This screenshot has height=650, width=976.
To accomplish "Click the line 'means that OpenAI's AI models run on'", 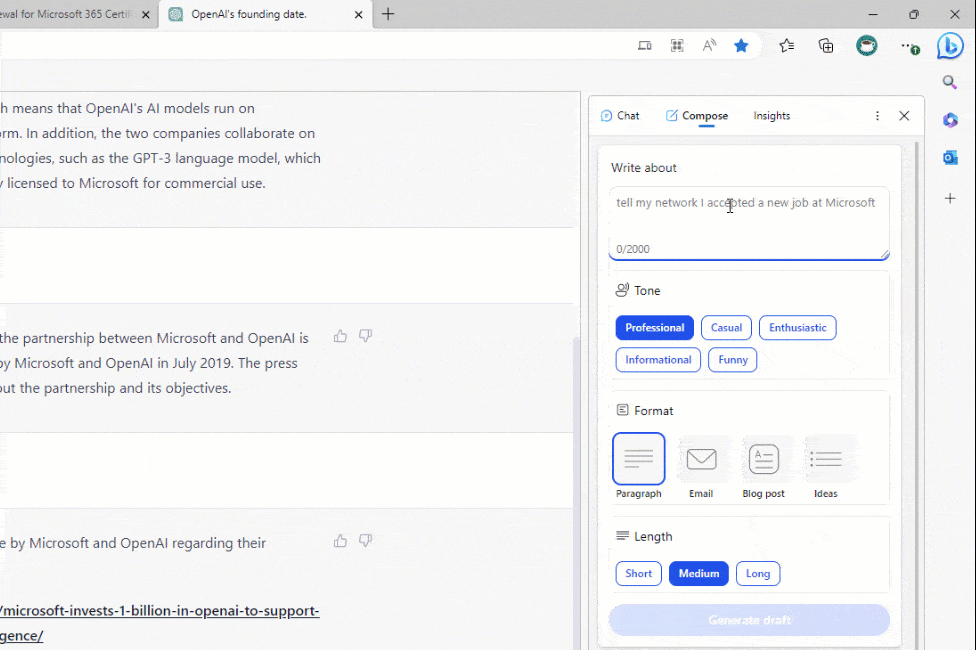I will 133,108.
